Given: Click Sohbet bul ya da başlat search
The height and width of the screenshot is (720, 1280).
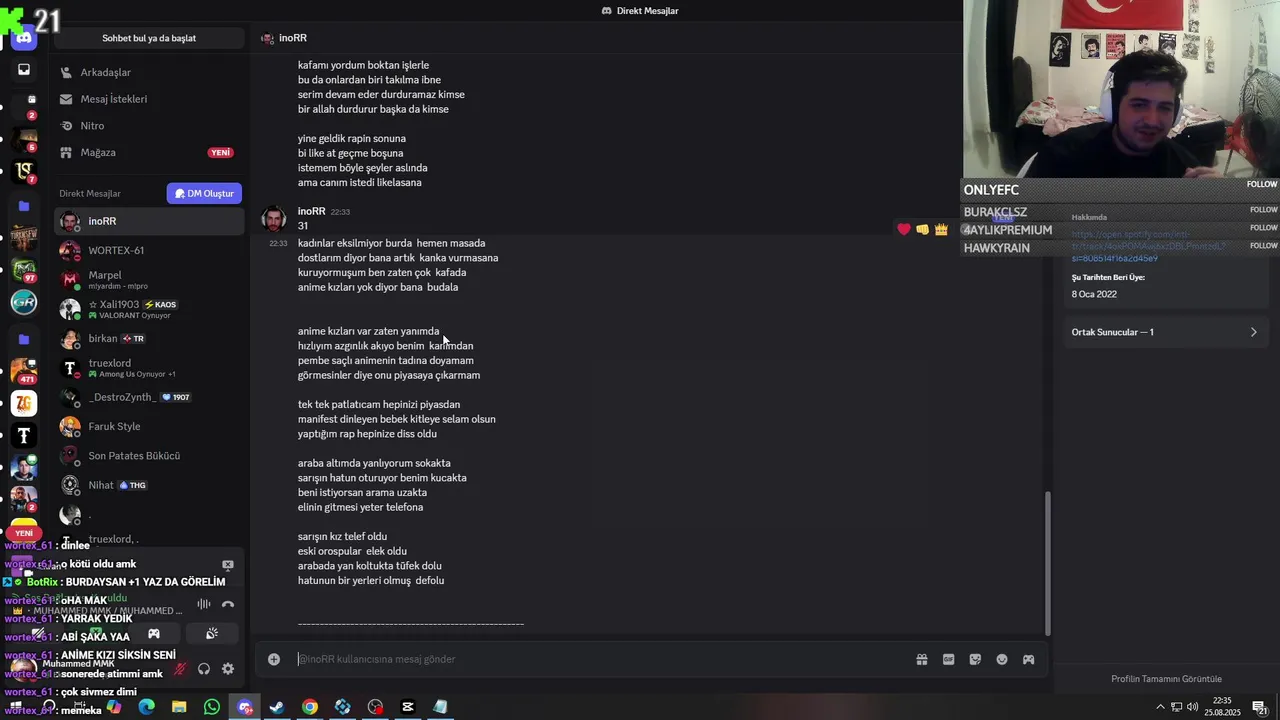Looking at the screenshot, I should [x=149, y=38].
